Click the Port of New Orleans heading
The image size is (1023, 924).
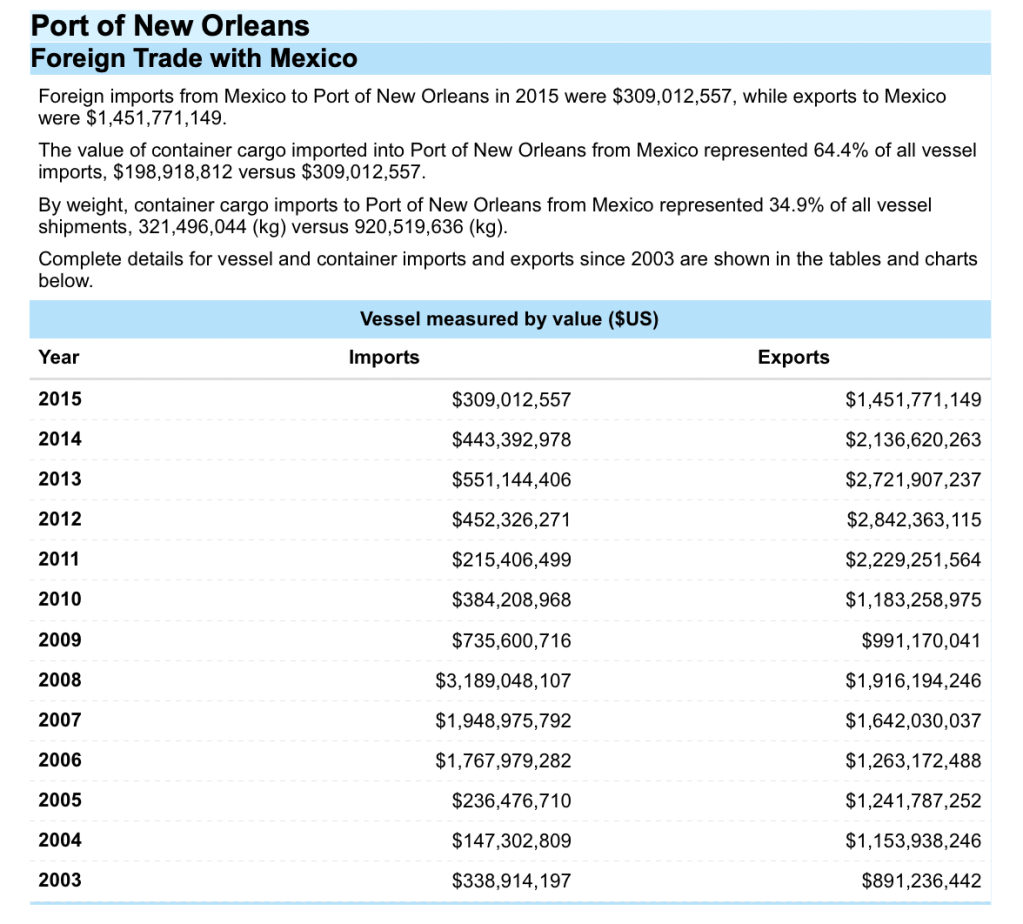point(170,26)
